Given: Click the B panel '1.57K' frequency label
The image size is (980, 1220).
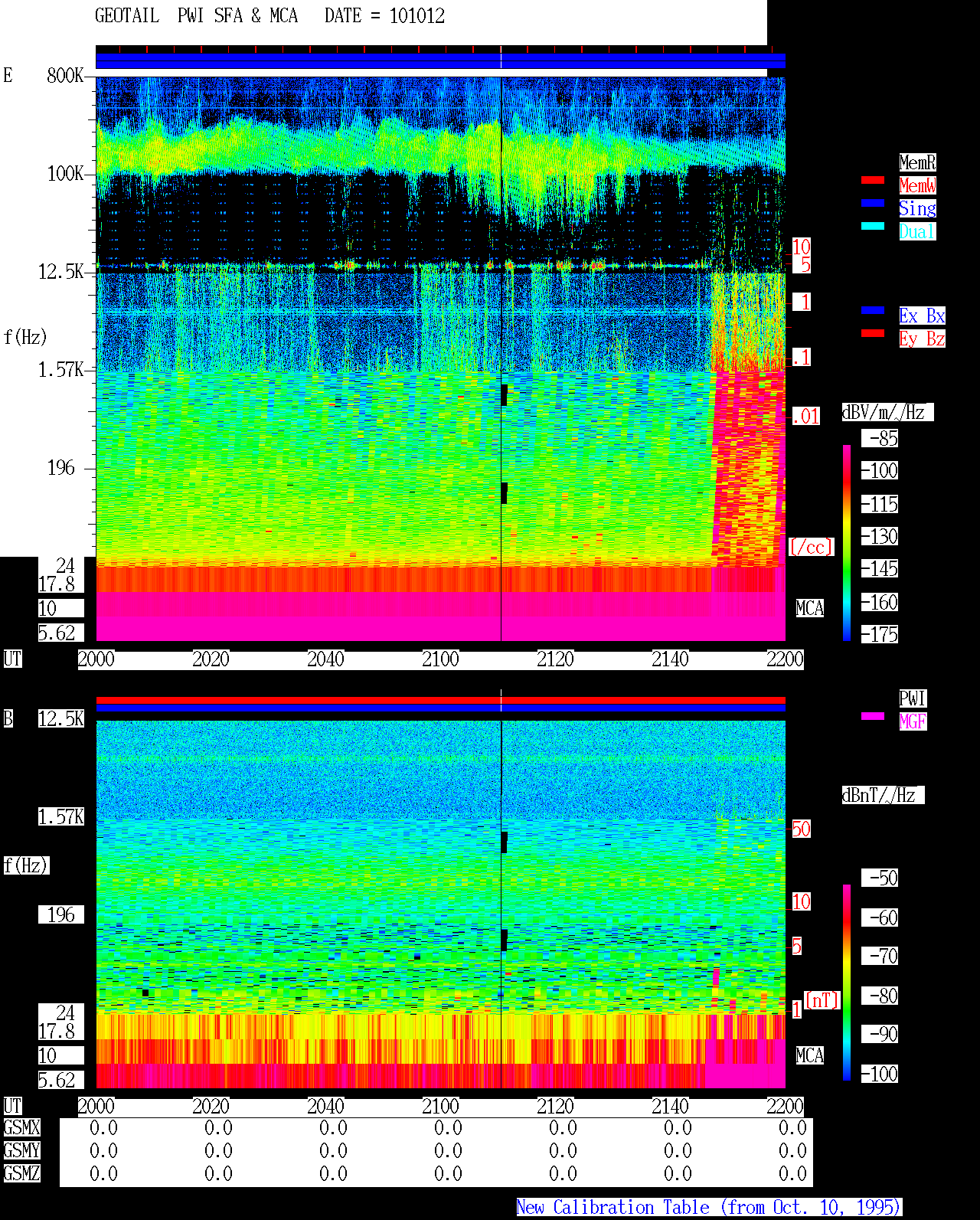Looking at the screenshot, I should coord(61,816).
